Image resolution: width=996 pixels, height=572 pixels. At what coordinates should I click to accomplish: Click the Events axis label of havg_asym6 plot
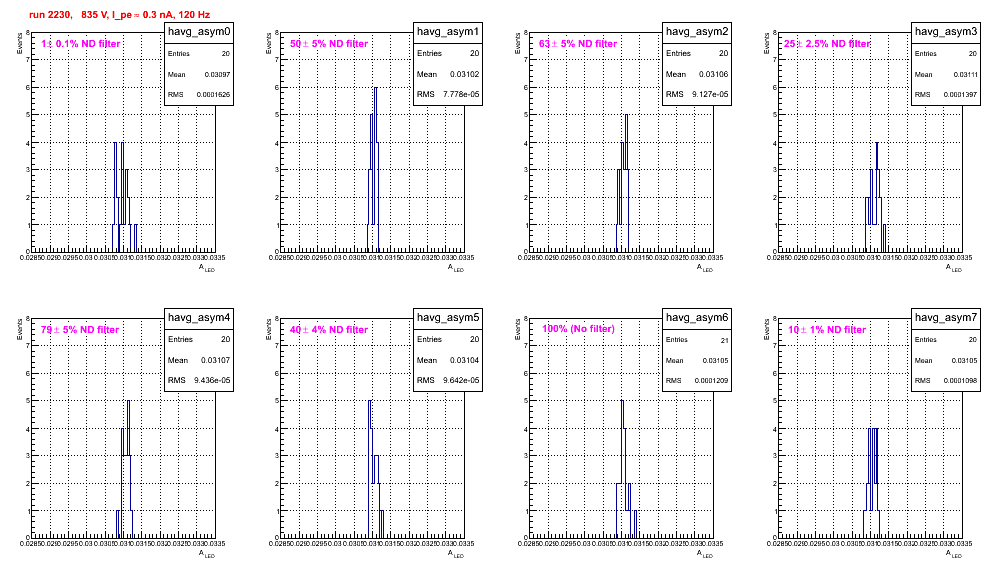[x=518, y=329]
